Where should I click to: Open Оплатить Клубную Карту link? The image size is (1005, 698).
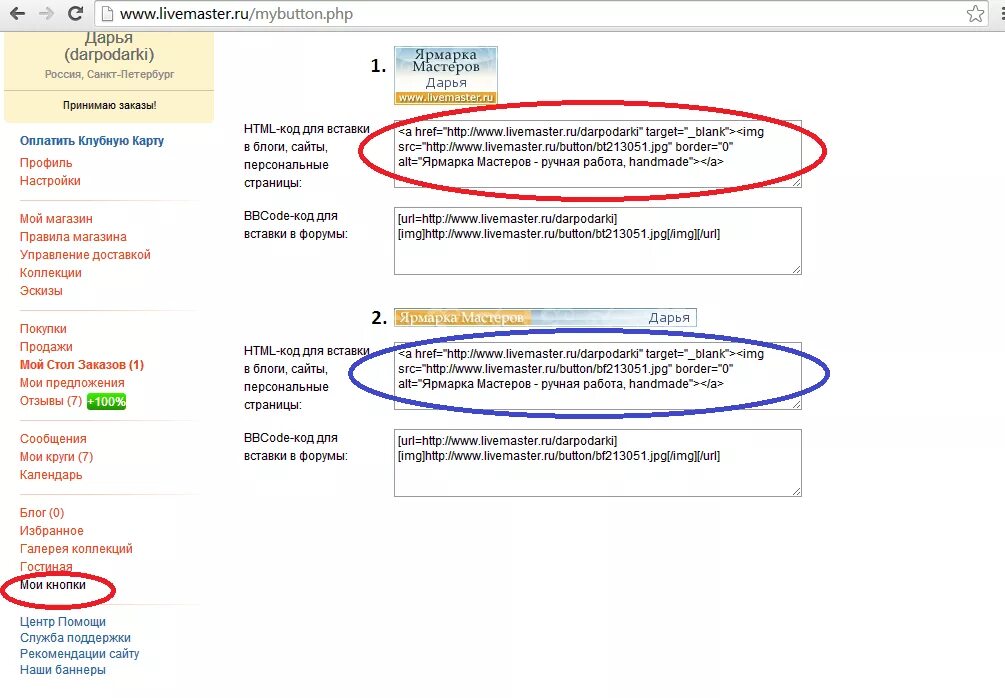pos(92,140)
